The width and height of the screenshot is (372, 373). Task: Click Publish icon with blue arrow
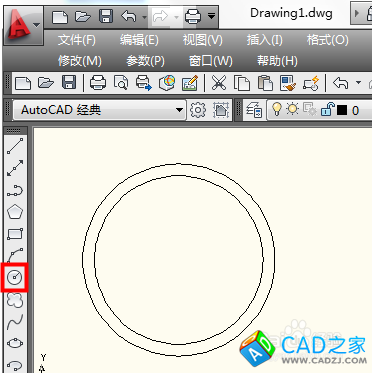(x=144, y=83)
